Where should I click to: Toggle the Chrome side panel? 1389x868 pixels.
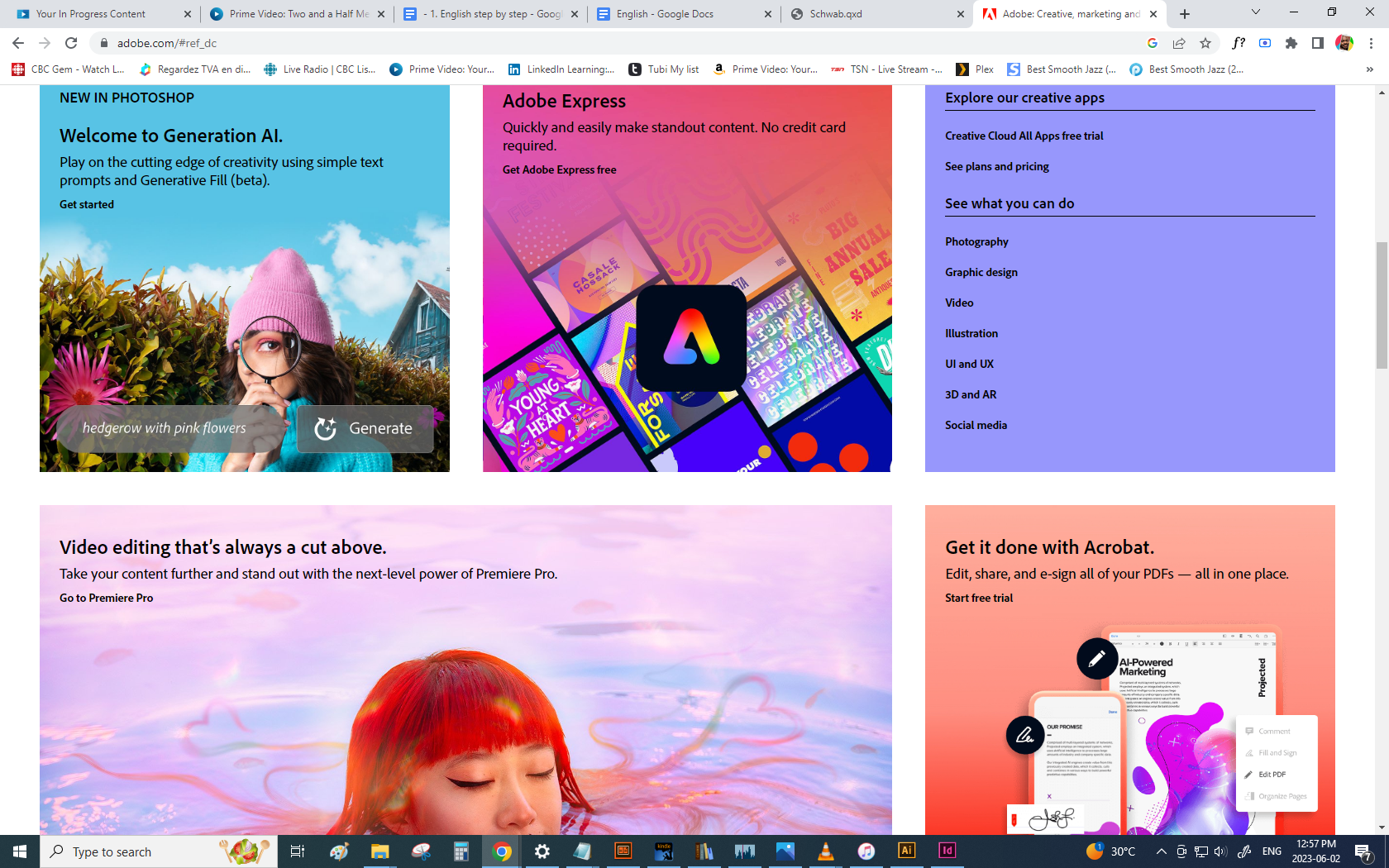point(1318,43)
